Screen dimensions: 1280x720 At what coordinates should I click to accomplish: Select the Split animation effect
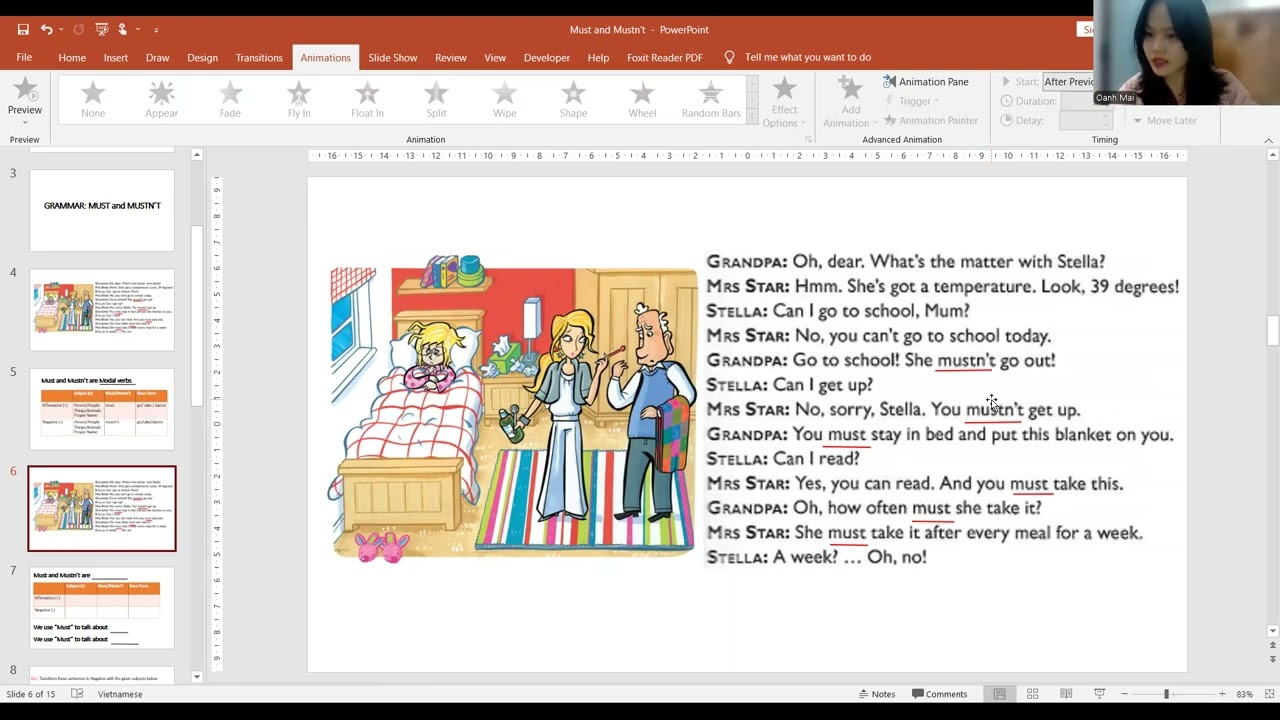pos(436,101)
